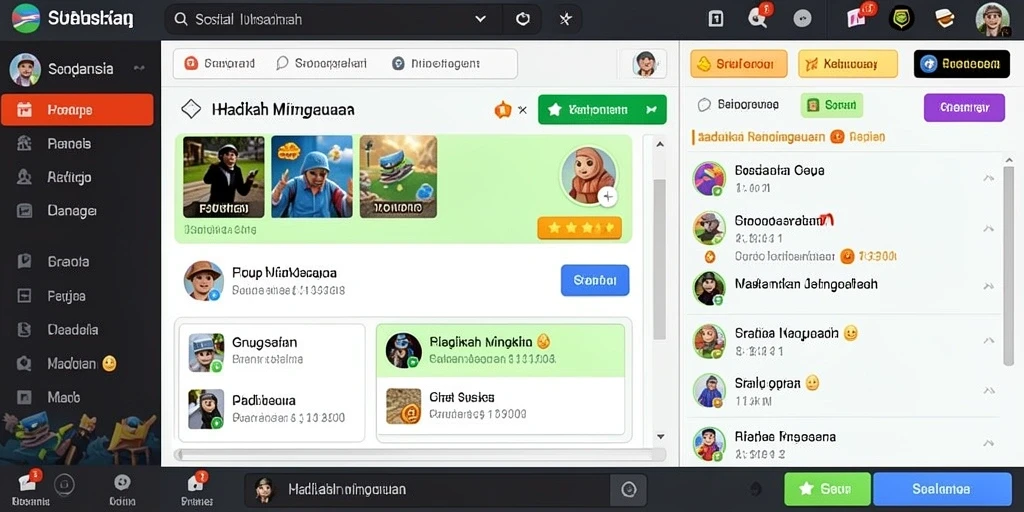Click the blue Sronbai button
Viewport: 1024px width, 512px height.
coord(595,280)
